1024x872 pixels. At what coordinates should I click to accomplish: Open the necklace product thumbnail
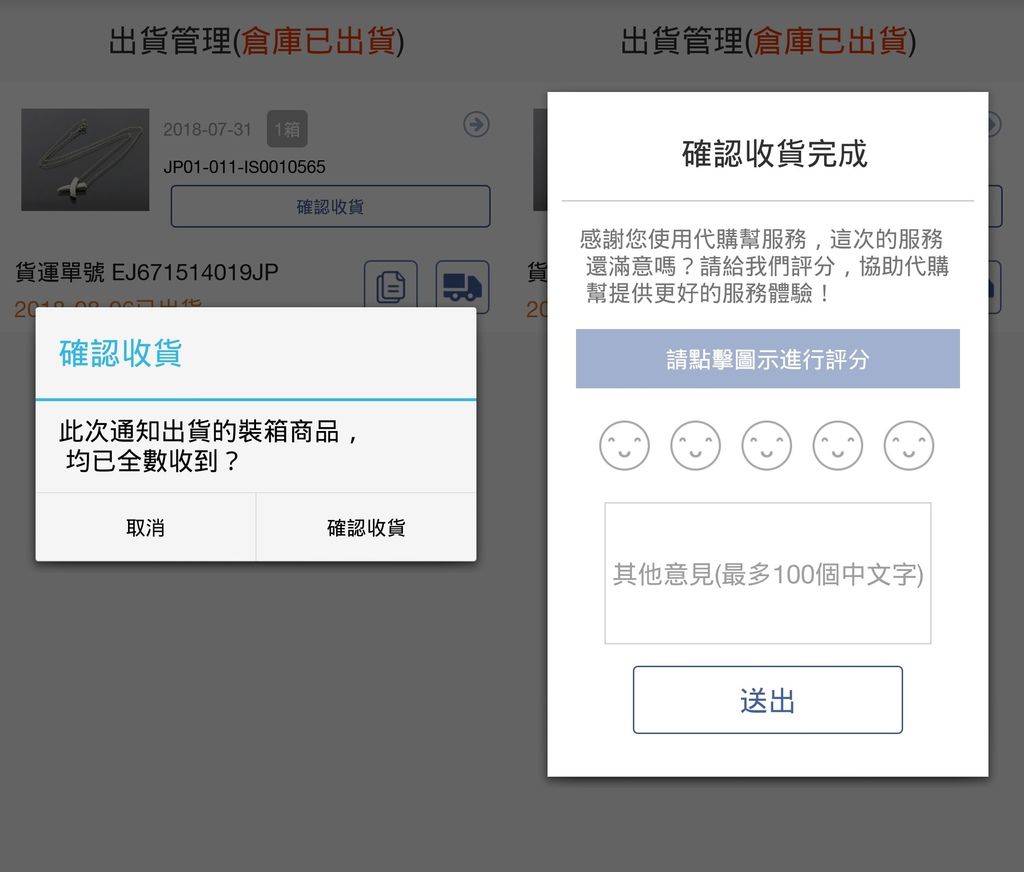point(85,159)
